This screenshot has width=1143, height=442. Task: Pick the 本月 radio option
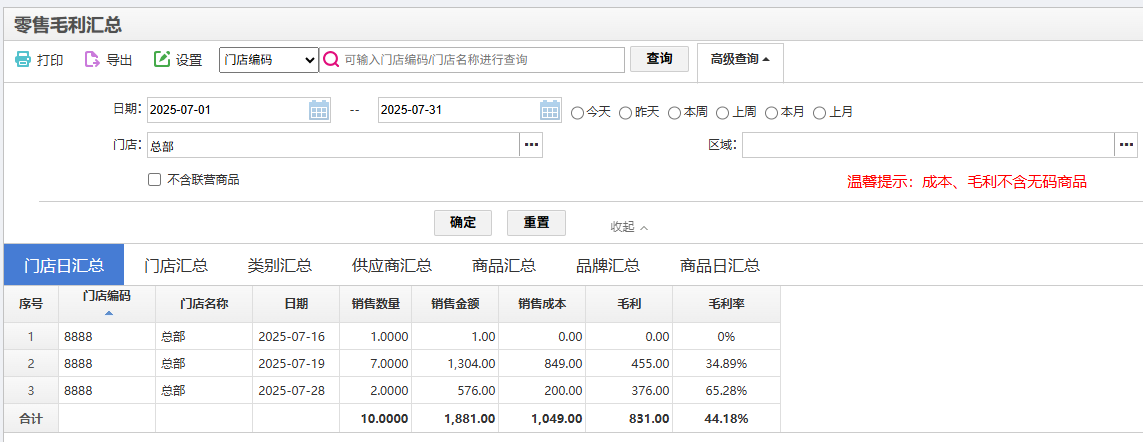click(x=771, y=112)
